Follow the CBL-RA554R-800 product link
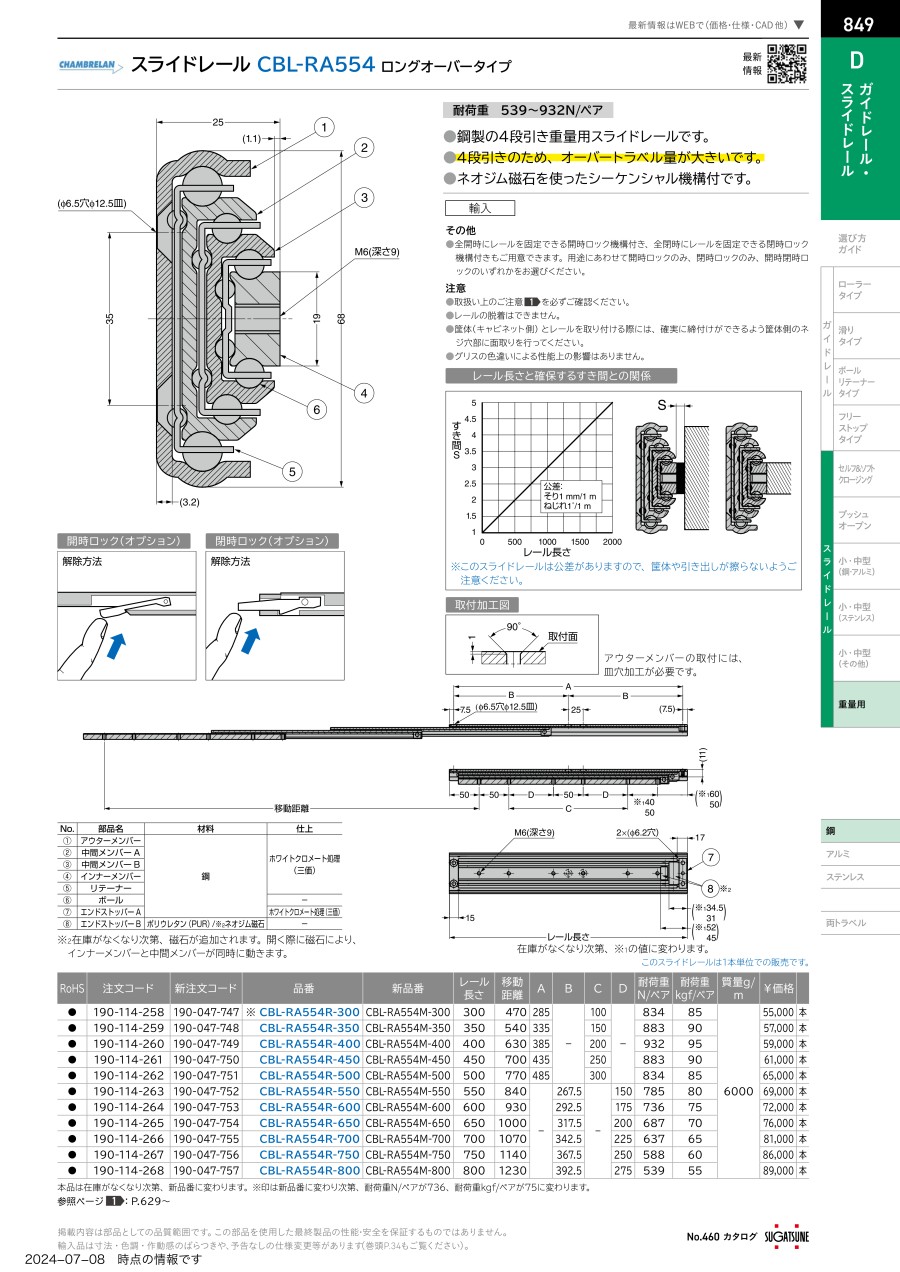The width and height of the screenshot is (900, 1272). 309,1168
